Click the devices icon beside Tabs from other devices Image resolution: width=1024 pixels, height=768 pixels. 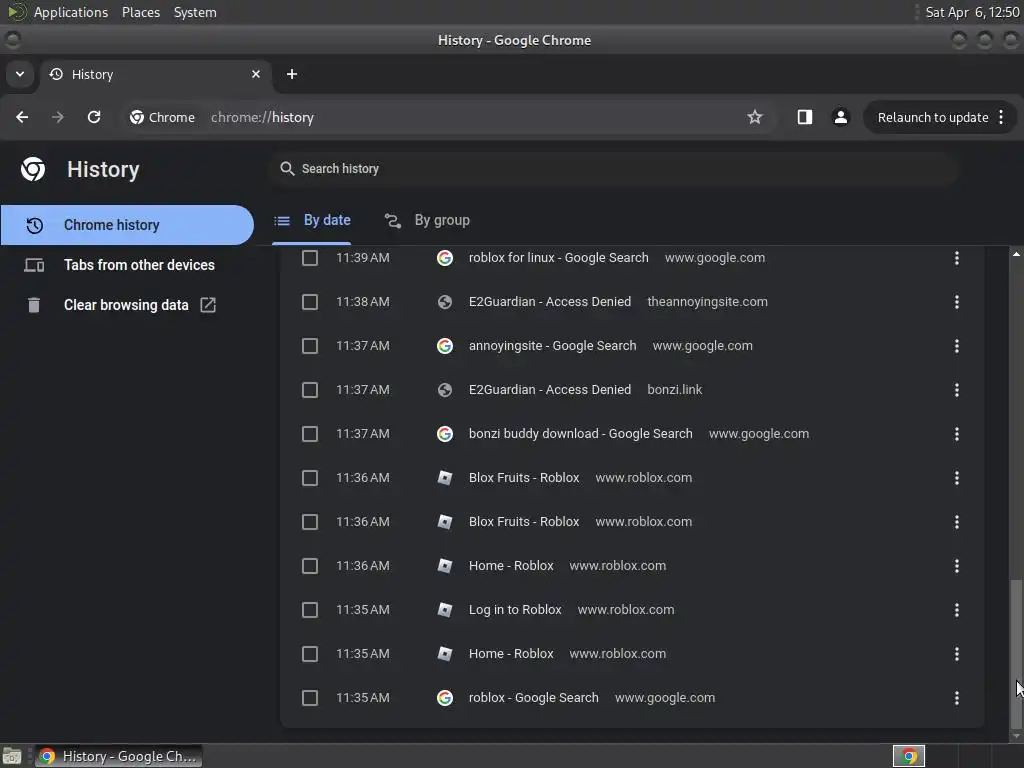(34, 265)
